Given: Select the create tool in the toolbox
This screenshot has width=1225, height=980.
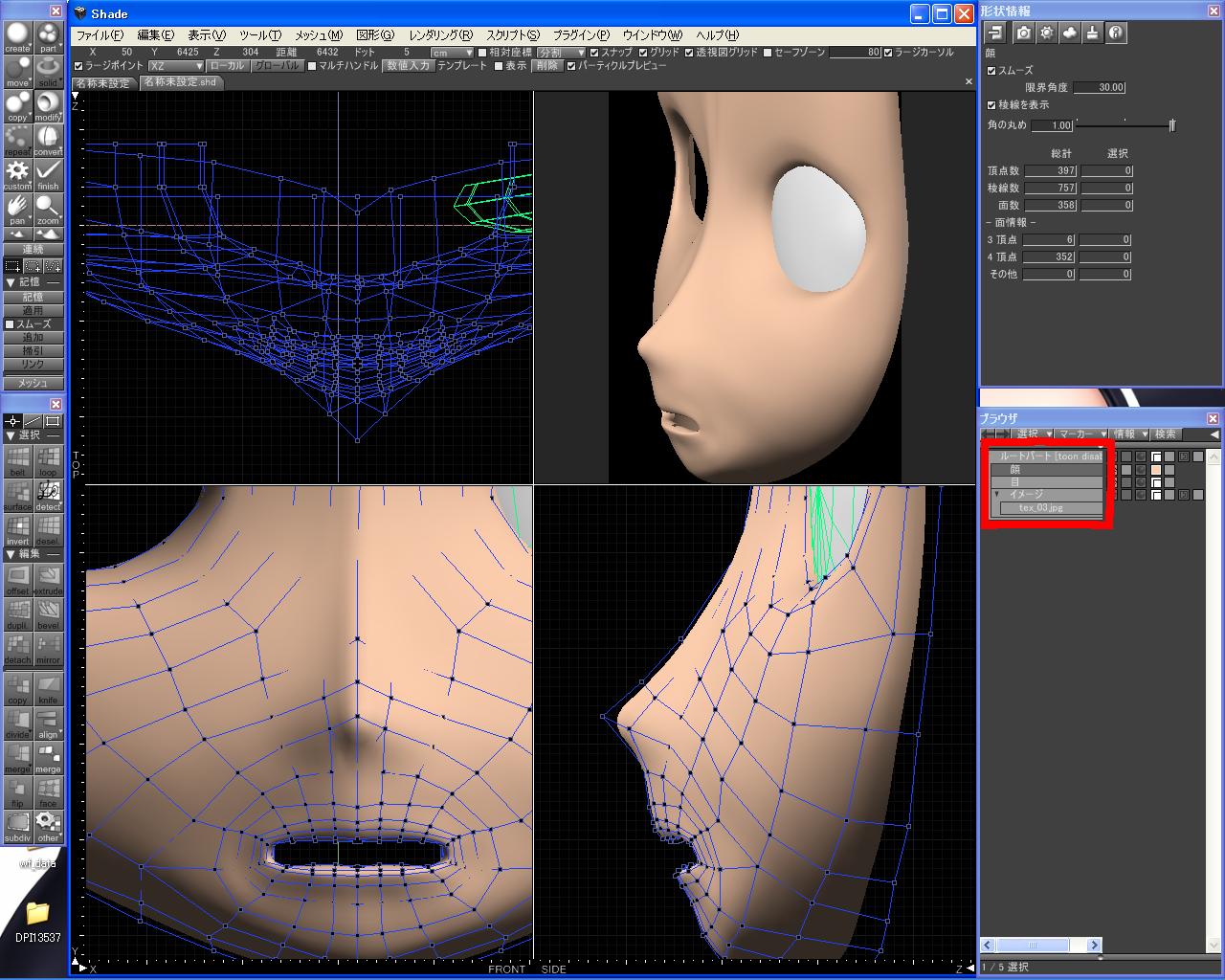Looking at the screenshot, I should (x=17, y=38).
